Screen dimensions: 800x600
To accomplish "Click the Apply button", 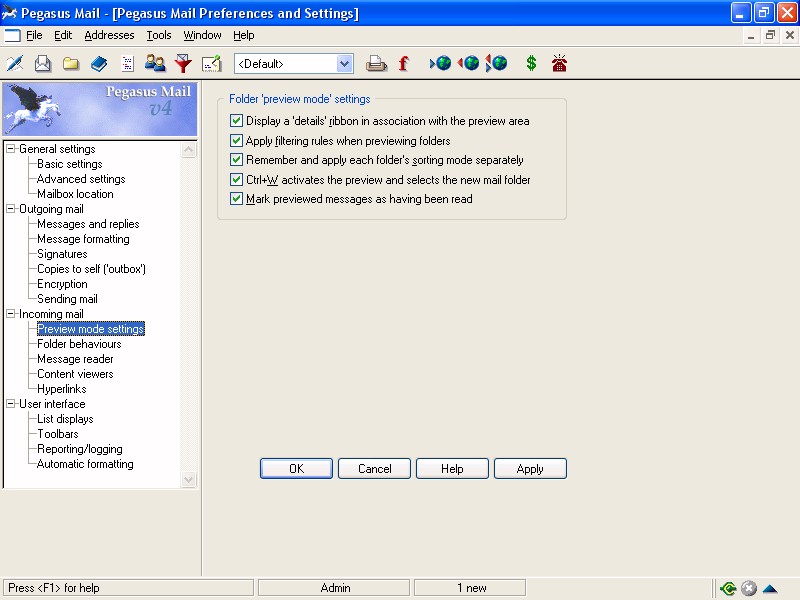I will pos(530,468).
